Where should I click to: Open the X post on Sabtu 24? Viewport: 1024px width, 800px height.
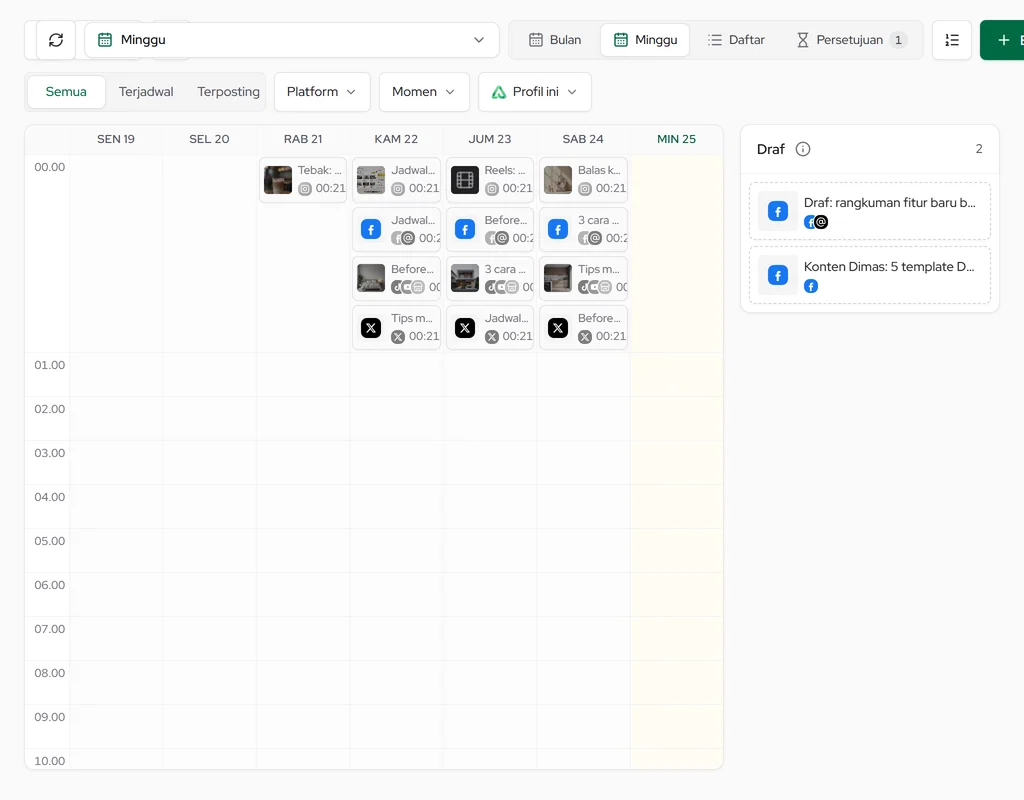[x=583, y=327]
